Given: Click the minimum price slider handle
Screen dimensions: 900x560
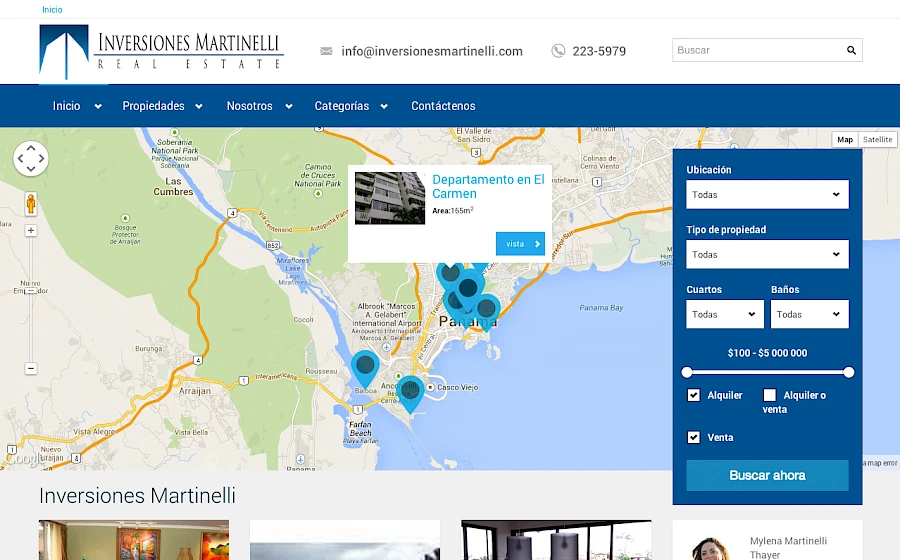Looking at the screenshot, I should click(x=686, y=372).
